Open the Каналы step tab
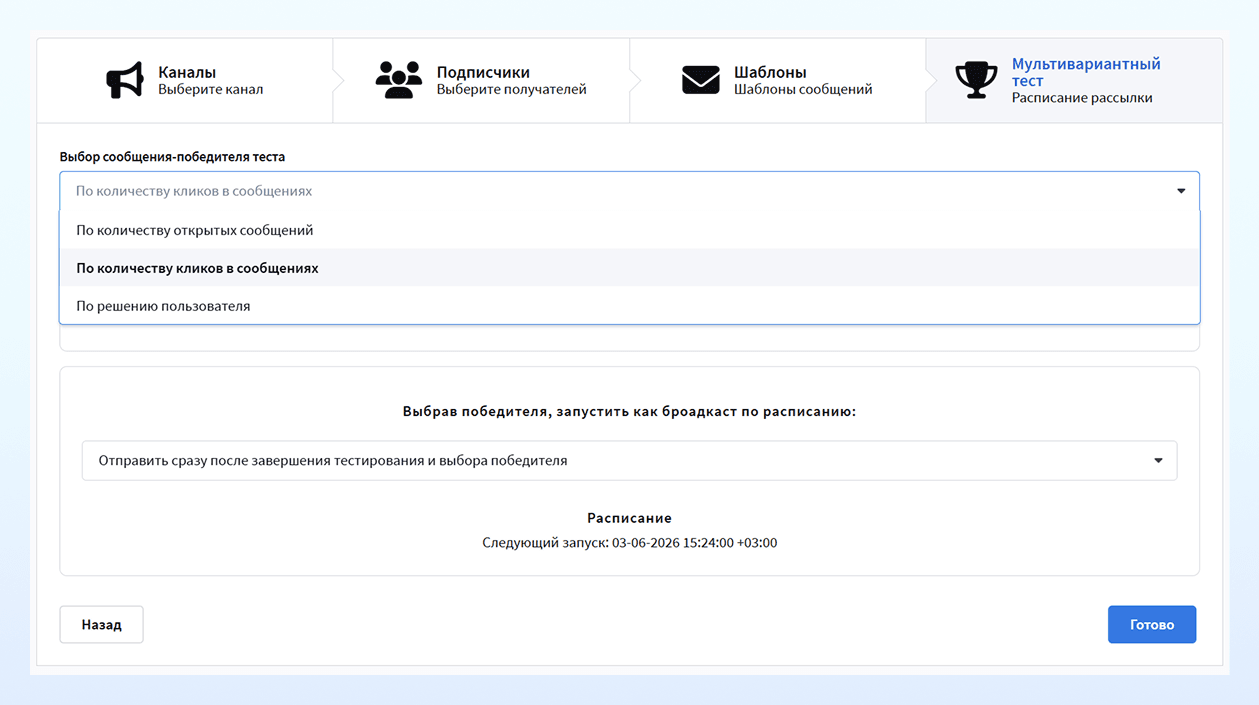This screenshot has width=1259, height=705. click(185, 81)
